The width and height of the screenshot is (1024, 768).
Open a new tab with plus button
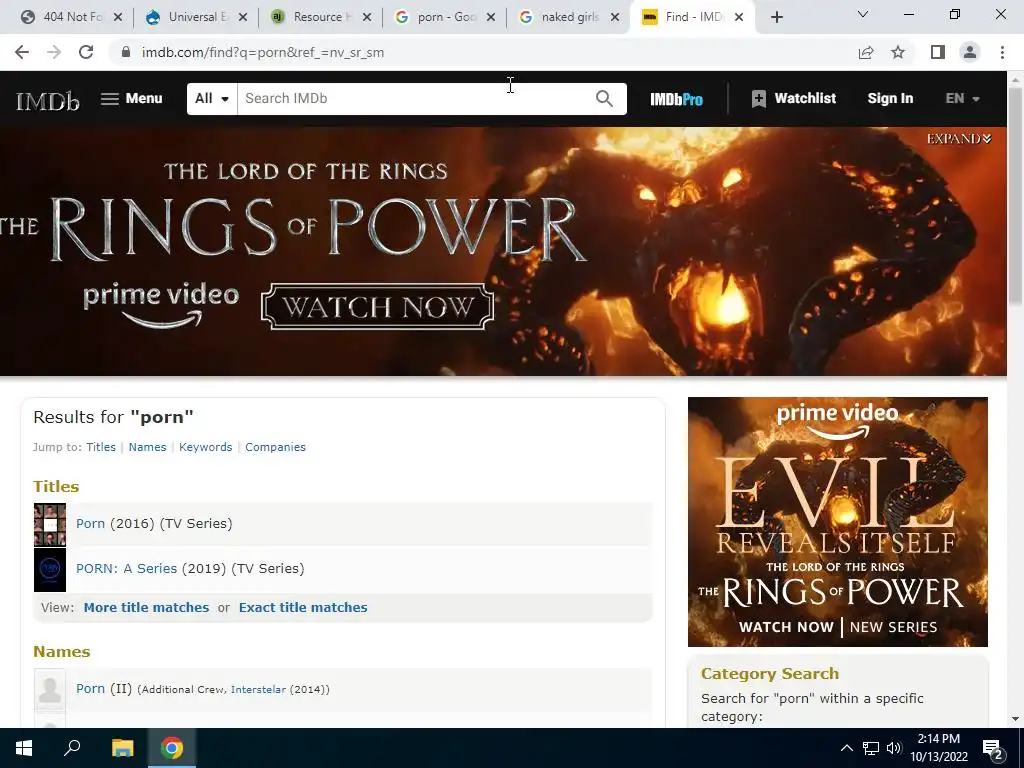pos(776,17)
